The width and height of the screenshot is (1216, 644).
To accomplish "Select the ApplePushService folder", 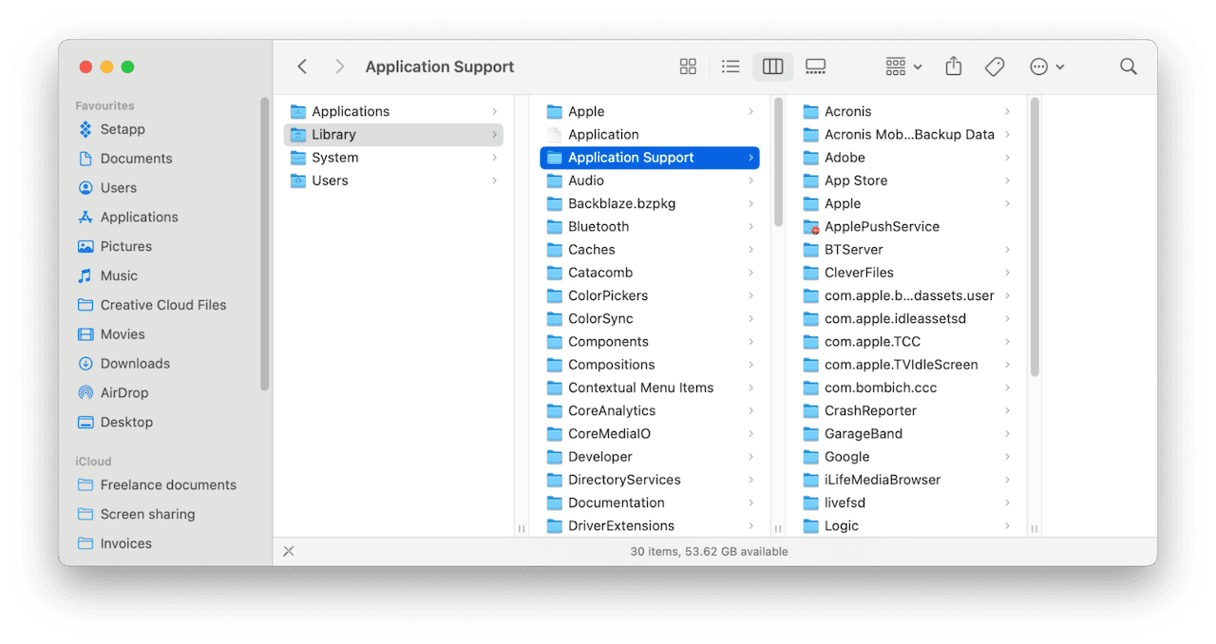I will [907, 226].
